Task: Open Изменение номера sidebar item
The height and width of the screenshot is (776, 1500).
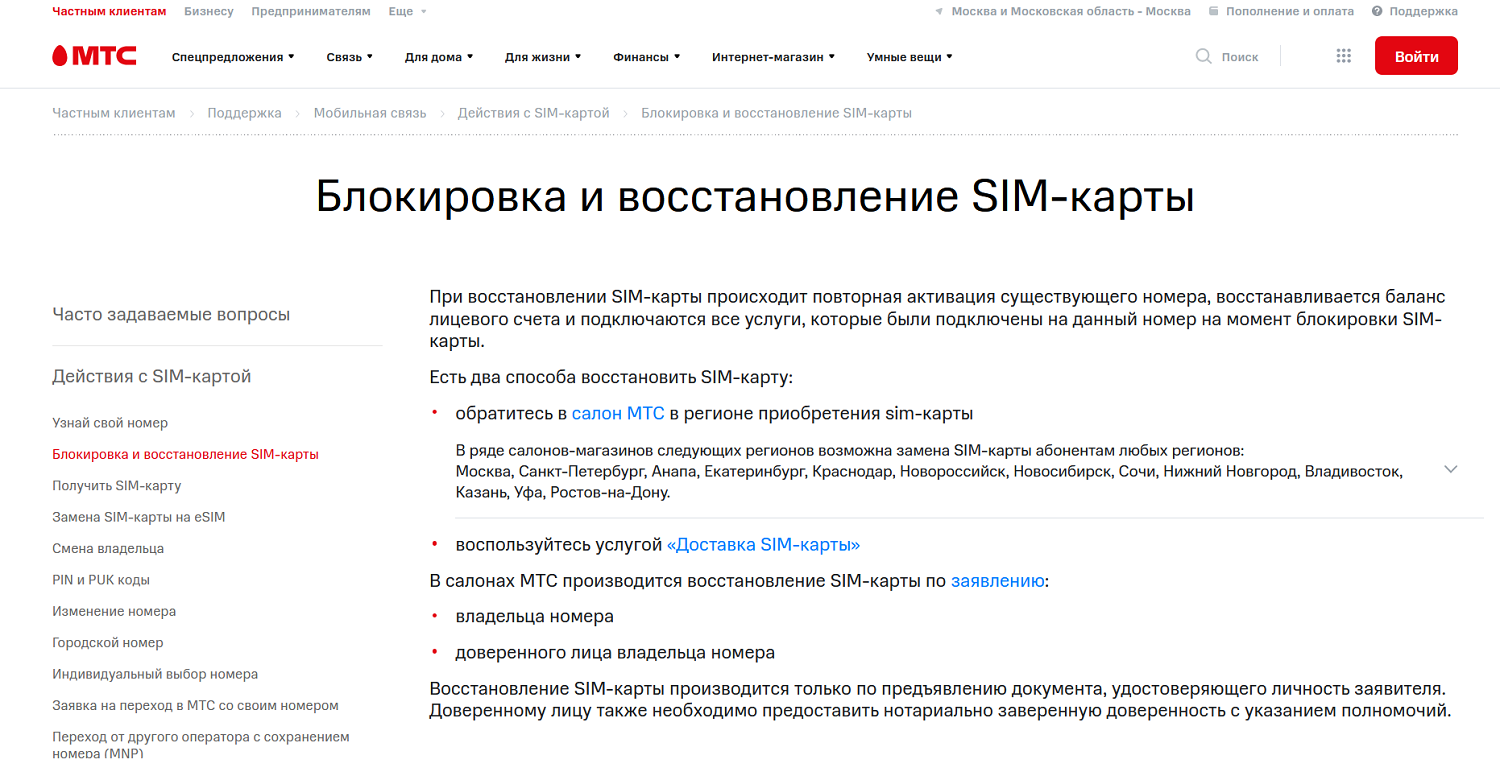Action: point(114,611)
